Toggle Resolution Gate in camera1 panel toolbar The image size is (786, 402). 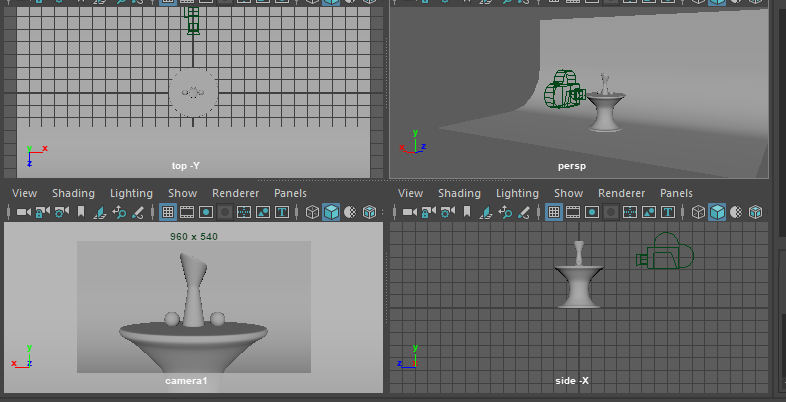205,212
